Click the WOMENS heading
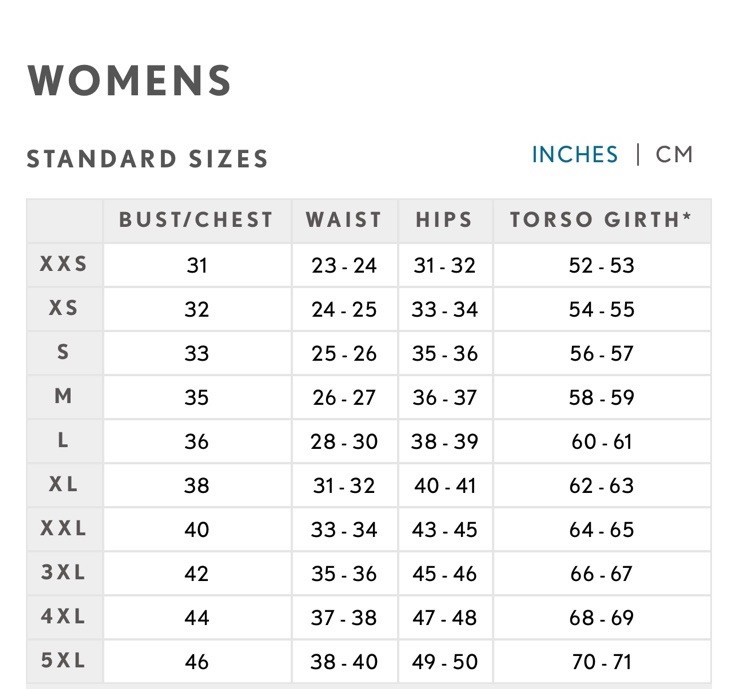 coord(129,81)
